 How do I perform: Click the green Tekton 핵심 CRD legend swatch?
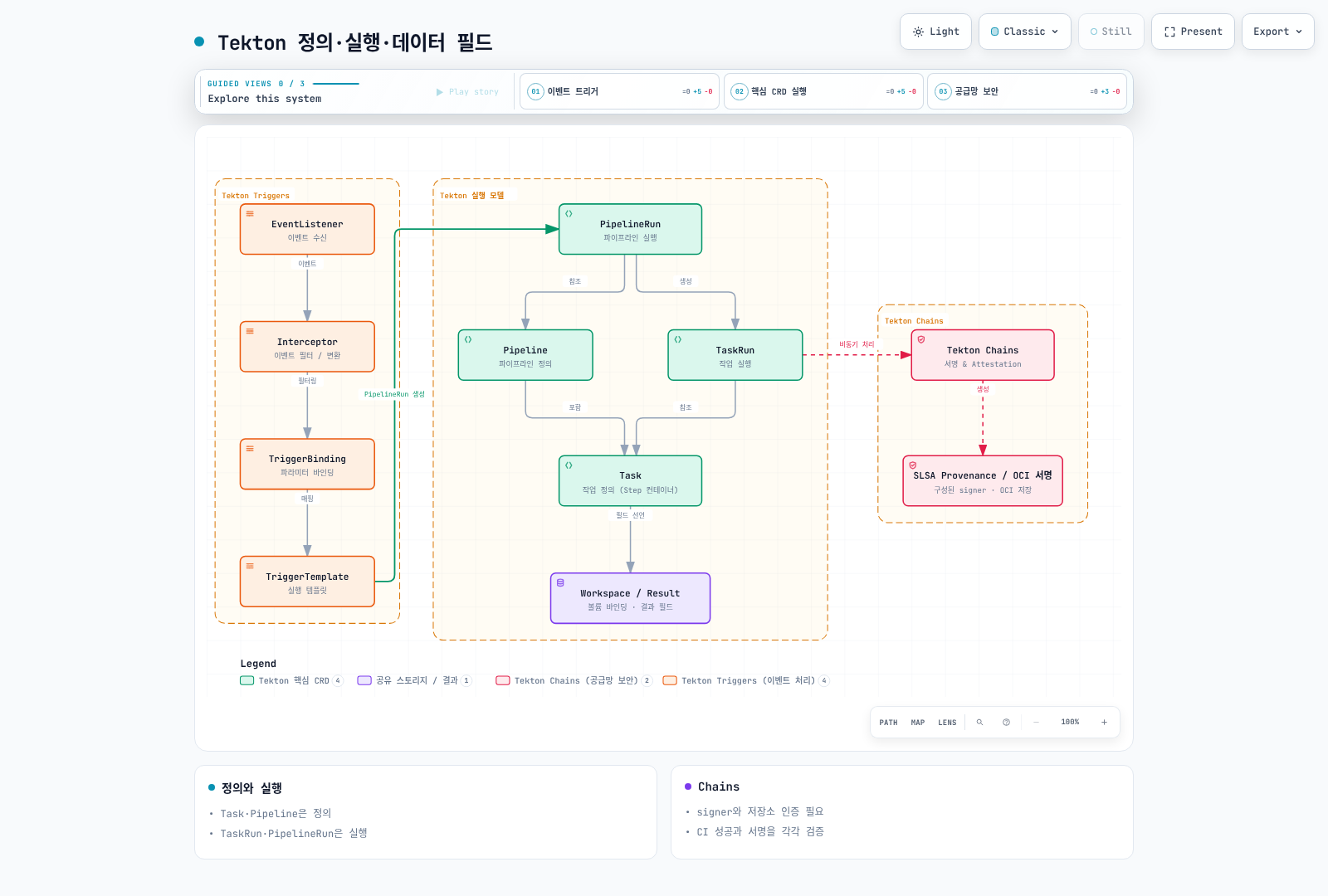coord(247,680)
